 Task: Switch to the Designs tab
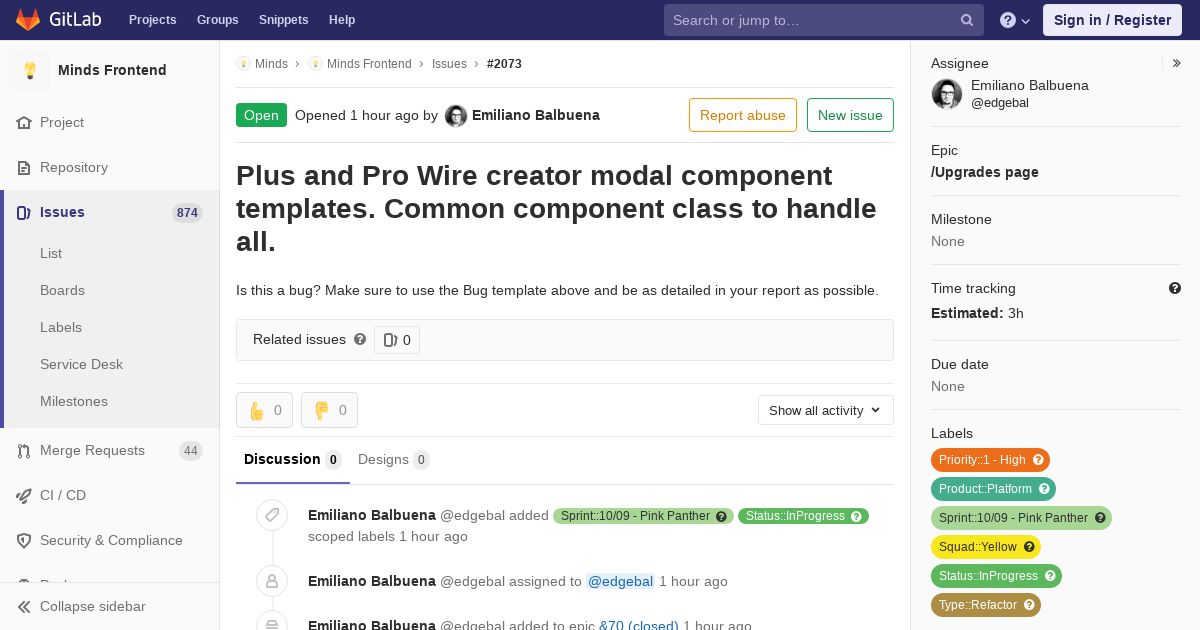394,460
